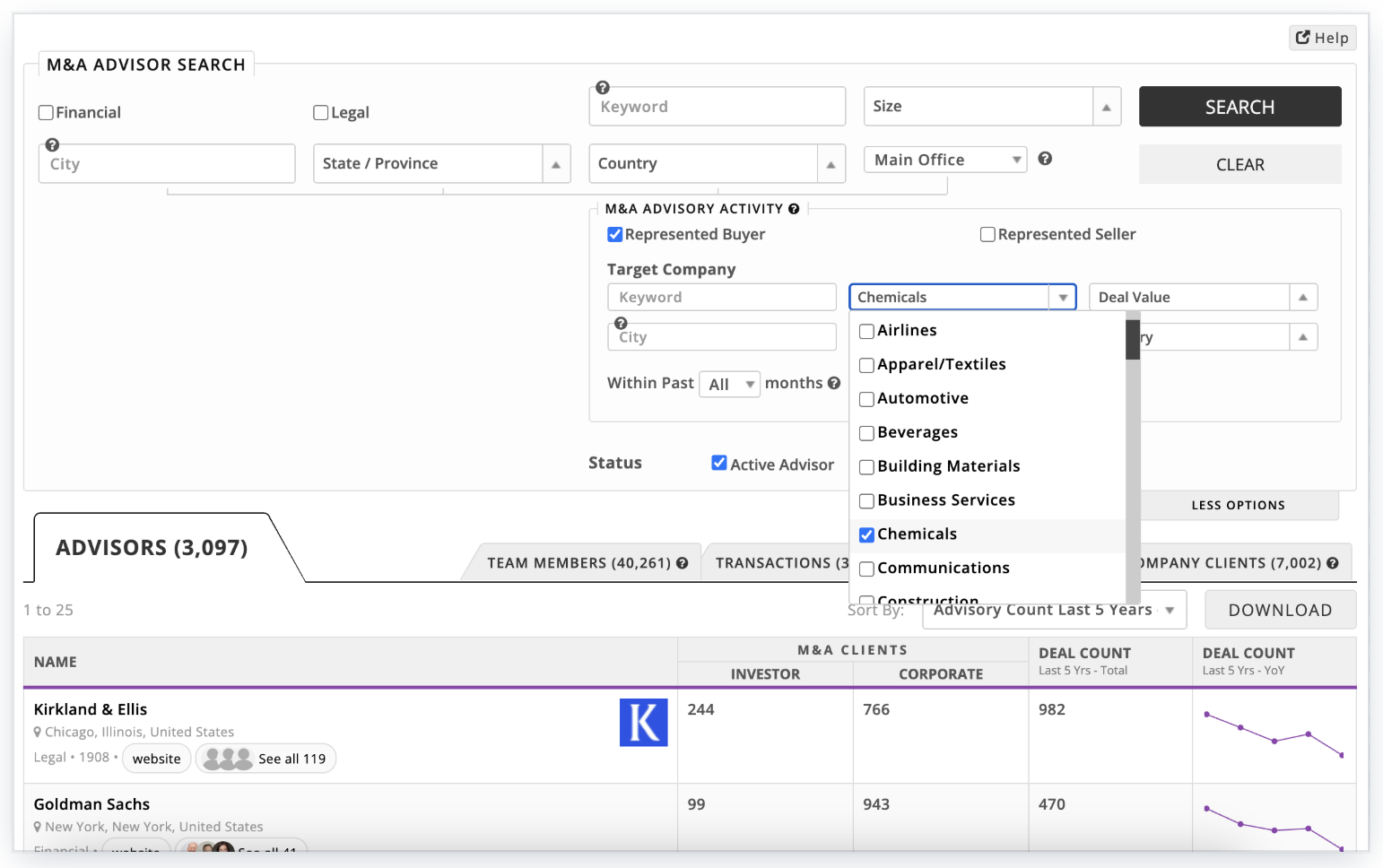Click help icon next to Main Office

[x=1045, y=159]
